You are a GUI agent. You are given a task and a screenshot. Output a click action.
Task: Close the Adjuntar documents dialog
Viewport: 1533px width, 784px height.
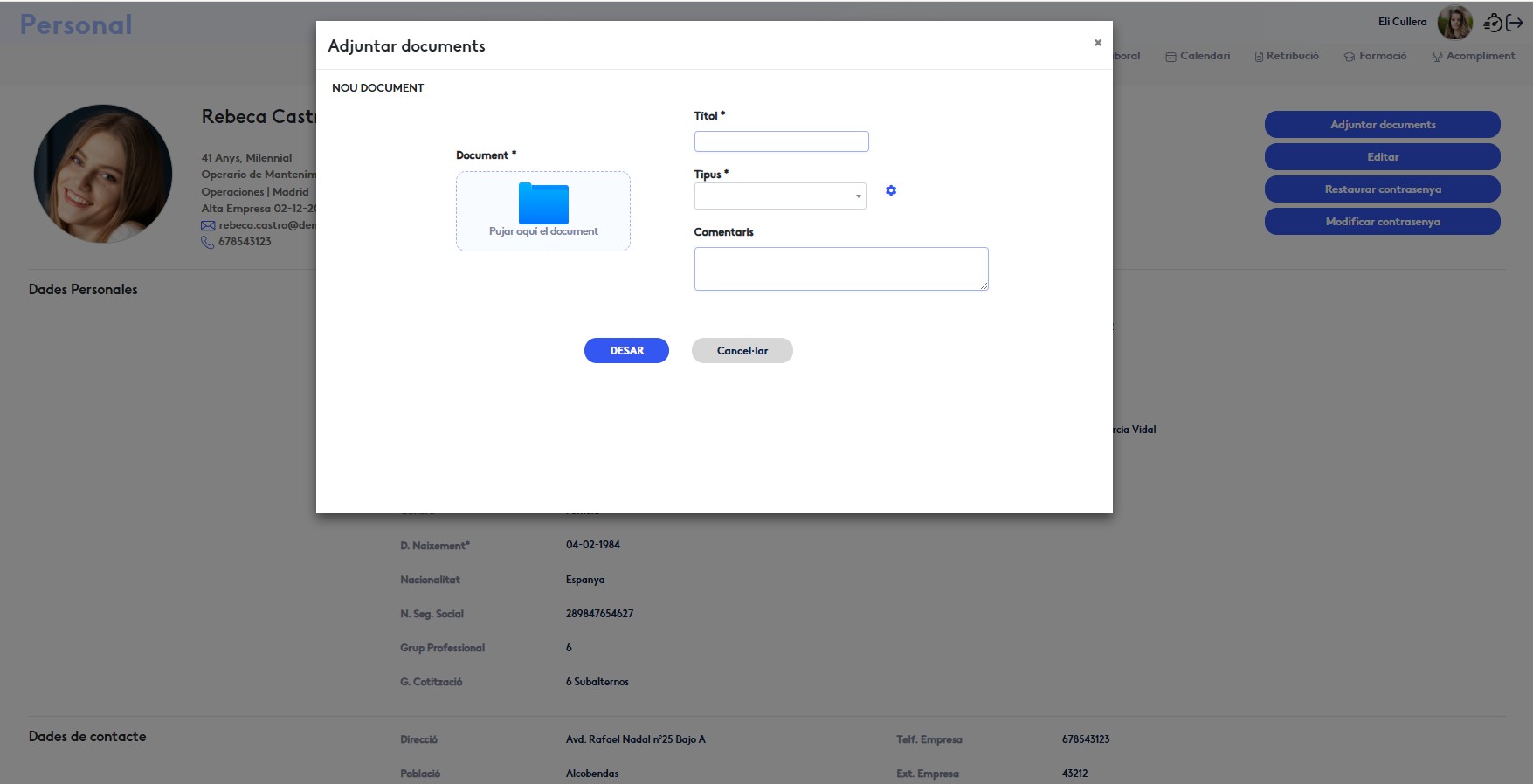[1098, 43]
